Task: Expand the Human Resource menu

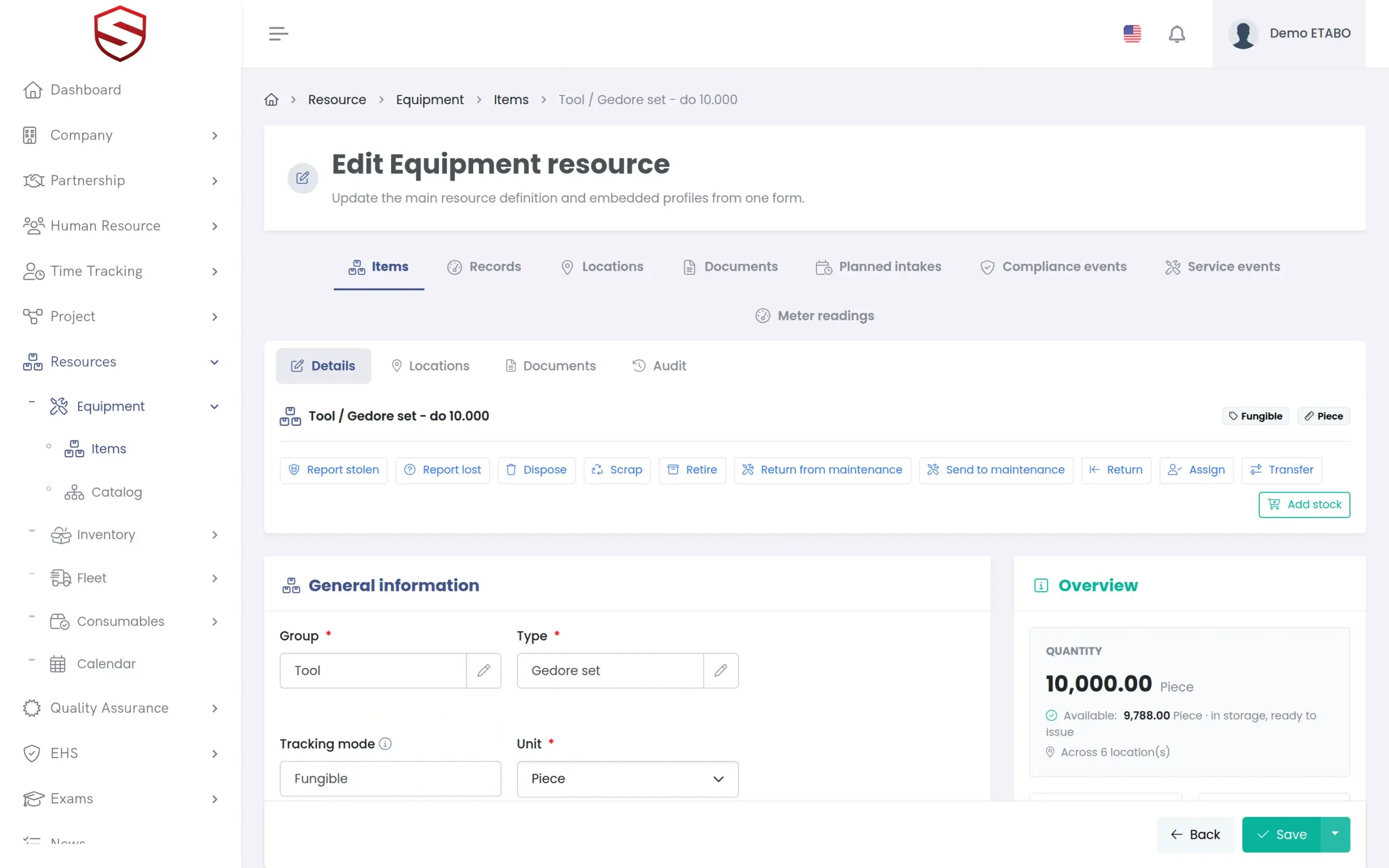Action: tap(215, 226)
